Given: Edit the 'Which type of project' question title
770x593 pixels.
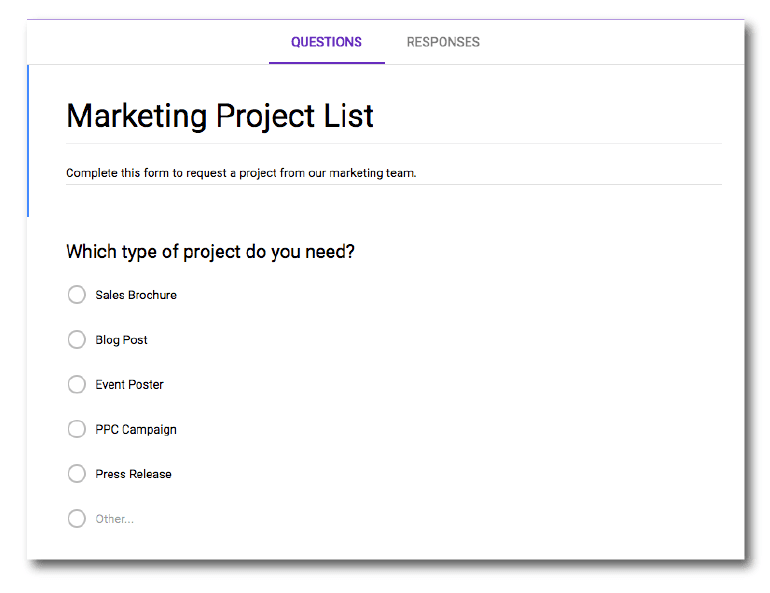Looking at the screenshot, I should pyautogui.click(x=210, y=252).
